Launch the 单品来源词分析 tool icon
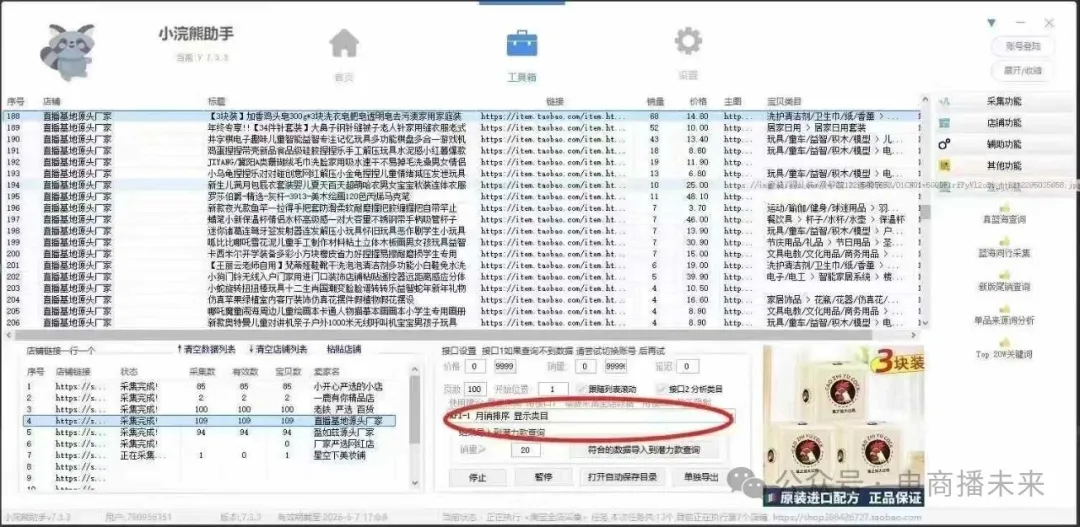The width and height of the screenshot is (1080, 527). tap(1004, 309)
